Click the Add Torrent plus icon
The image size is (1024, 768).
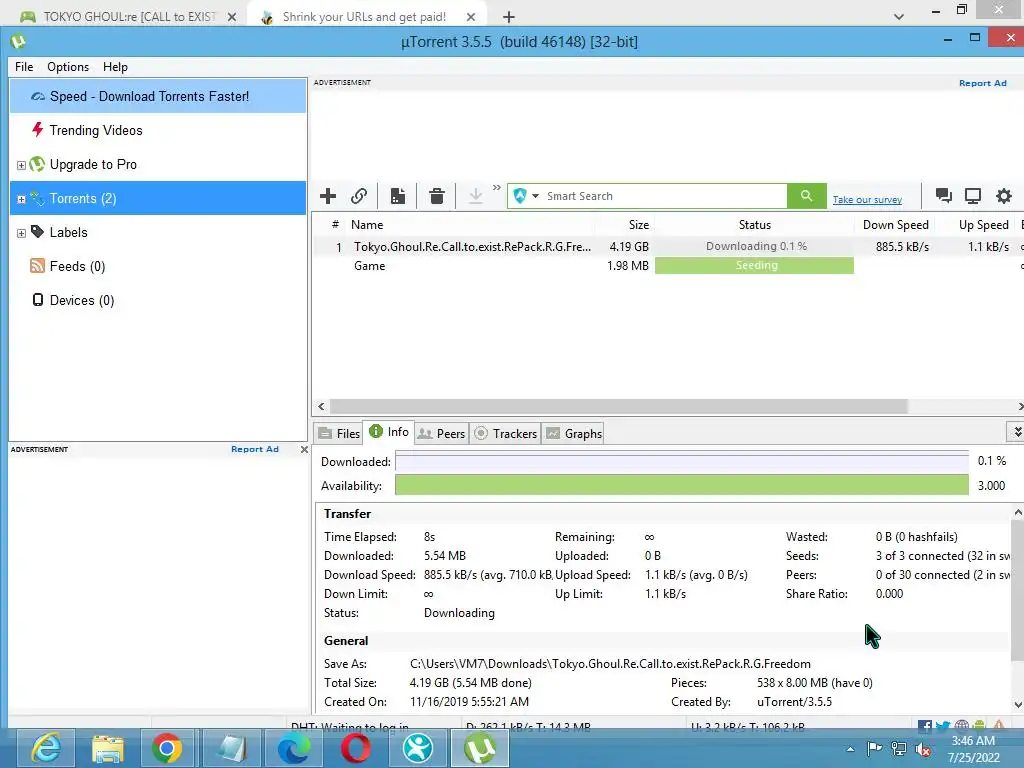[x=328, y=196]
